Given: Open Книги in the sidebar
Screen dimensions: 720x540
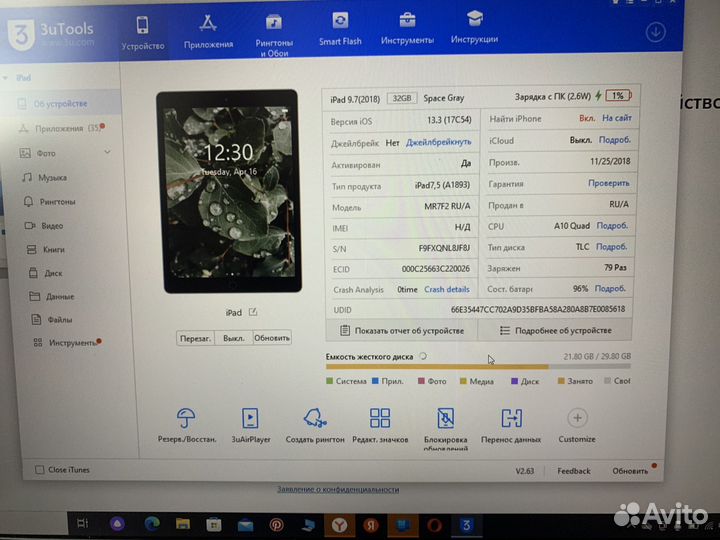Looking at the screenshot, I should [45, 249].
